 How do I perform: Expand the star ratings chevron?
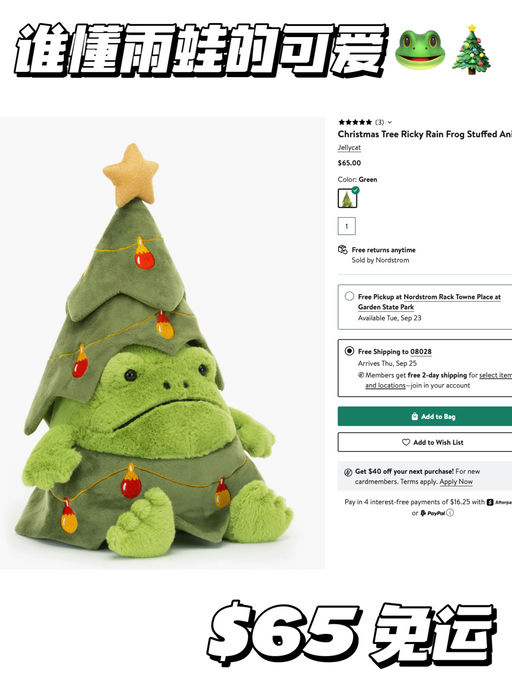390,122
